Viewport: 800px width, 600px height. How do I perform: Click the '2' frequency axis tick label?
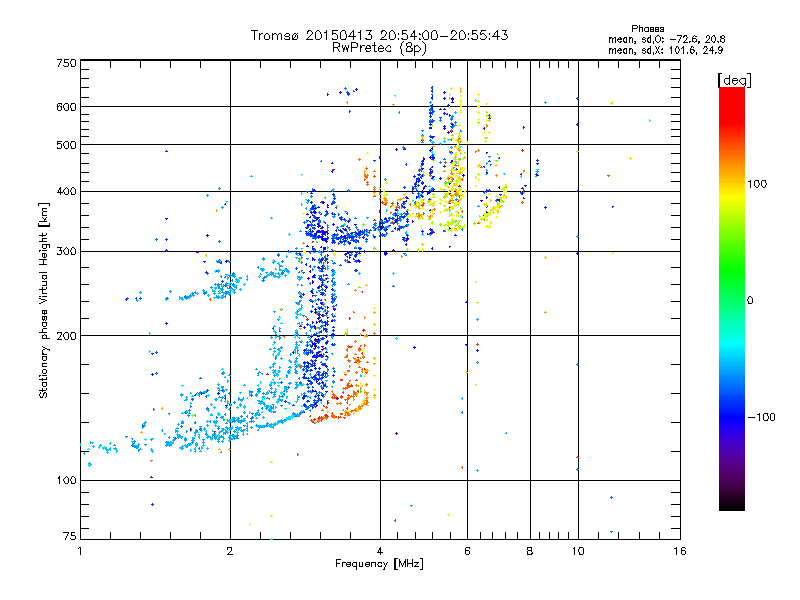(x=230, y=551)
